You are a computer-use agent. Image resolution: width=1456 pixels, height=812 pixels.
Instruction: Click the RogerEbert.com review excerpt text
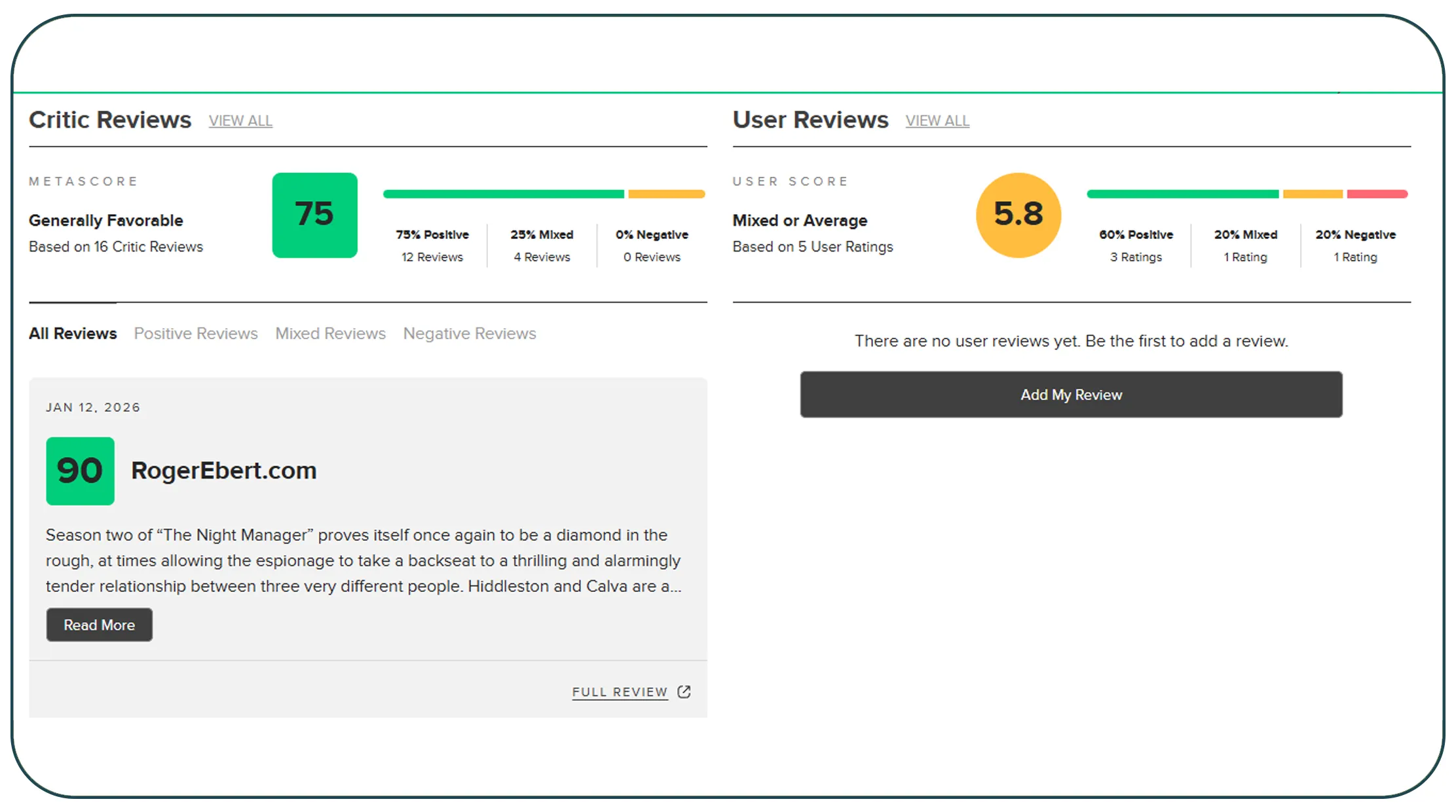pyautogui.click(x=363, y=561)
